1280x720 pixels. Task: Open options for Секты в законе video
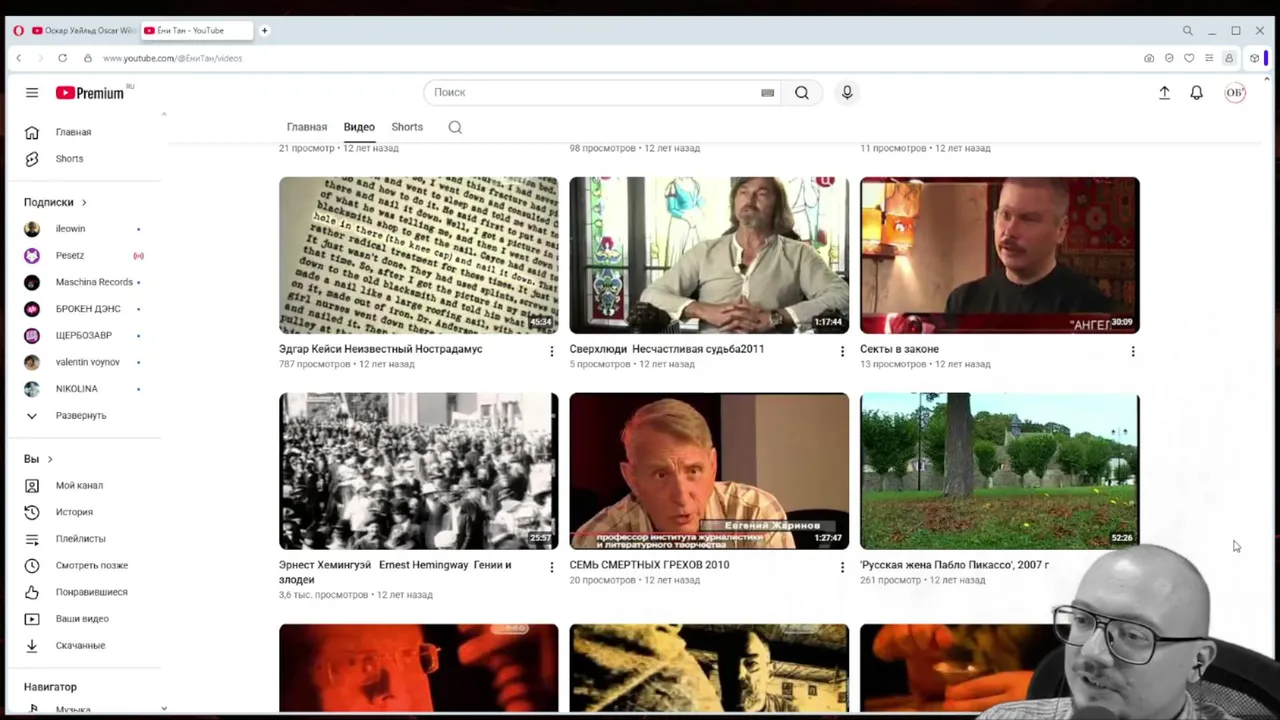1133,351
